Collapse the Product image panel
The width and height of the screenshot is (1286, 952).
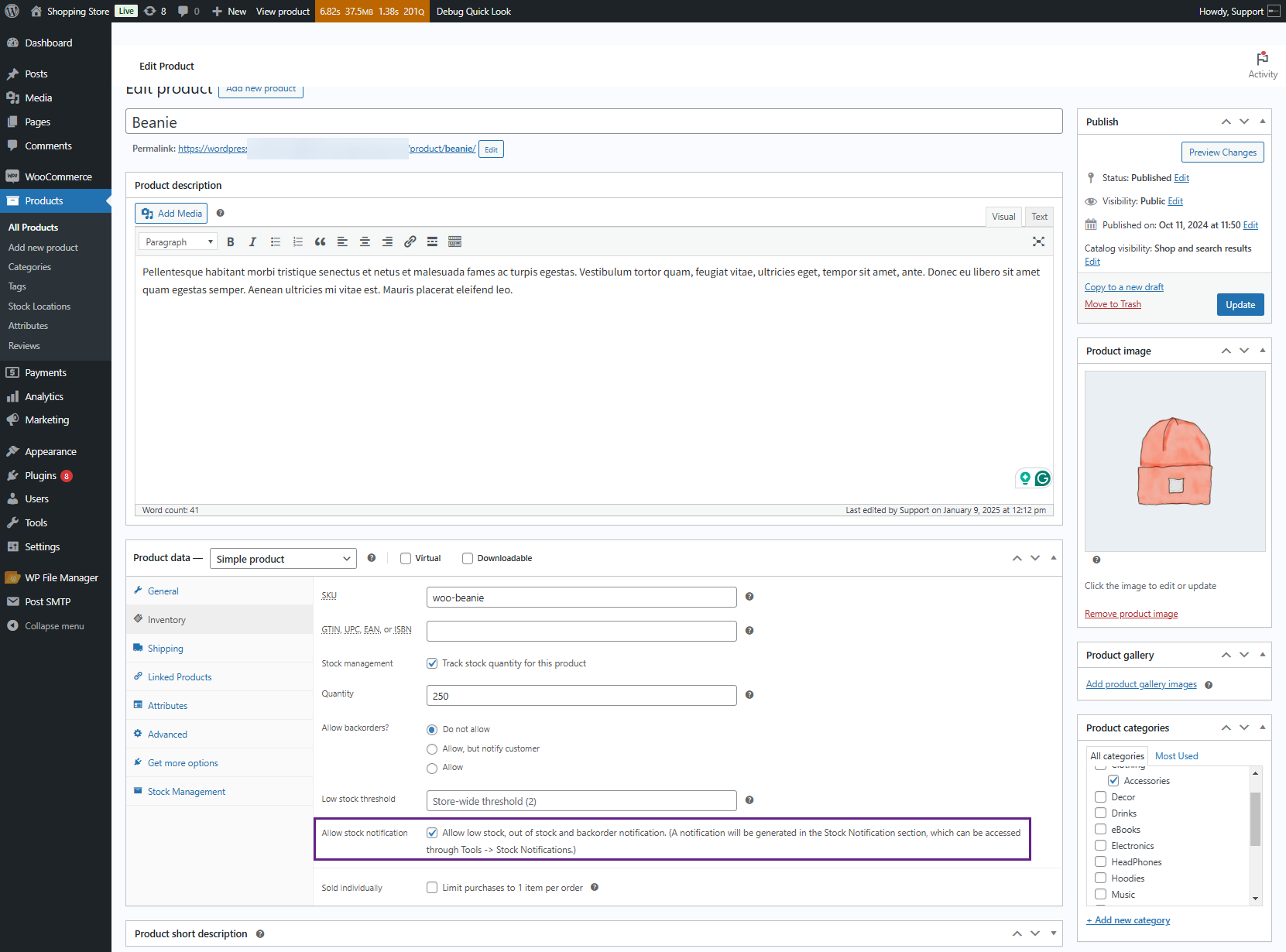[x=1262, y=351]
